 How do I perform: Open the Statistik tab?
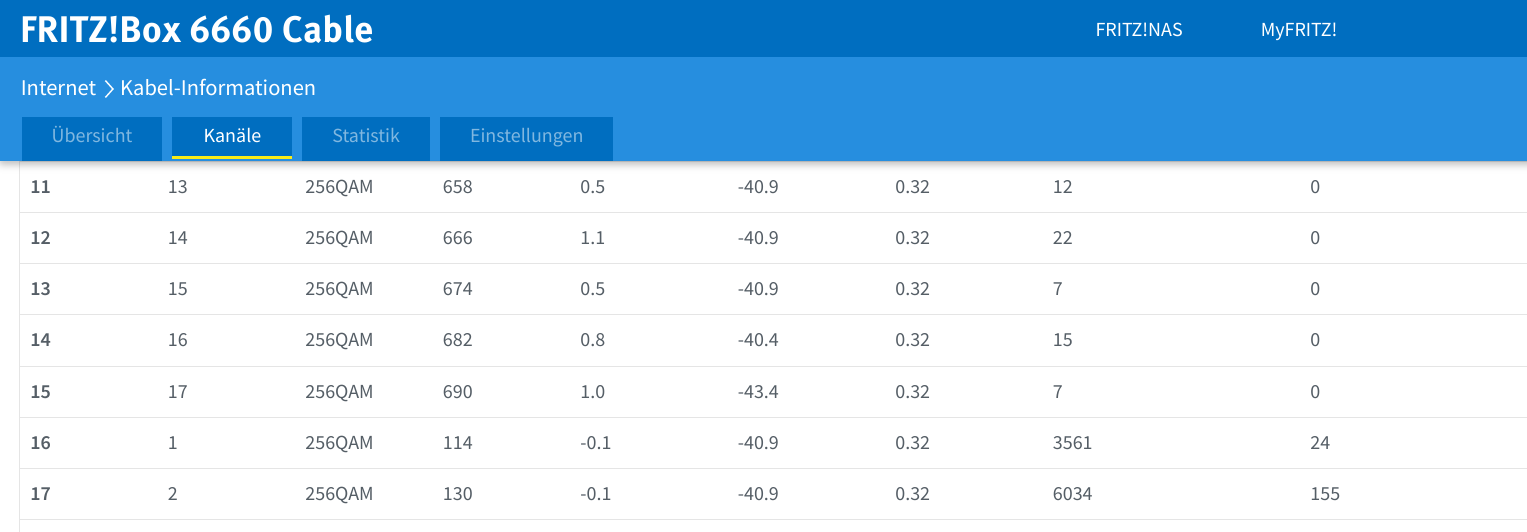point(366,138)
